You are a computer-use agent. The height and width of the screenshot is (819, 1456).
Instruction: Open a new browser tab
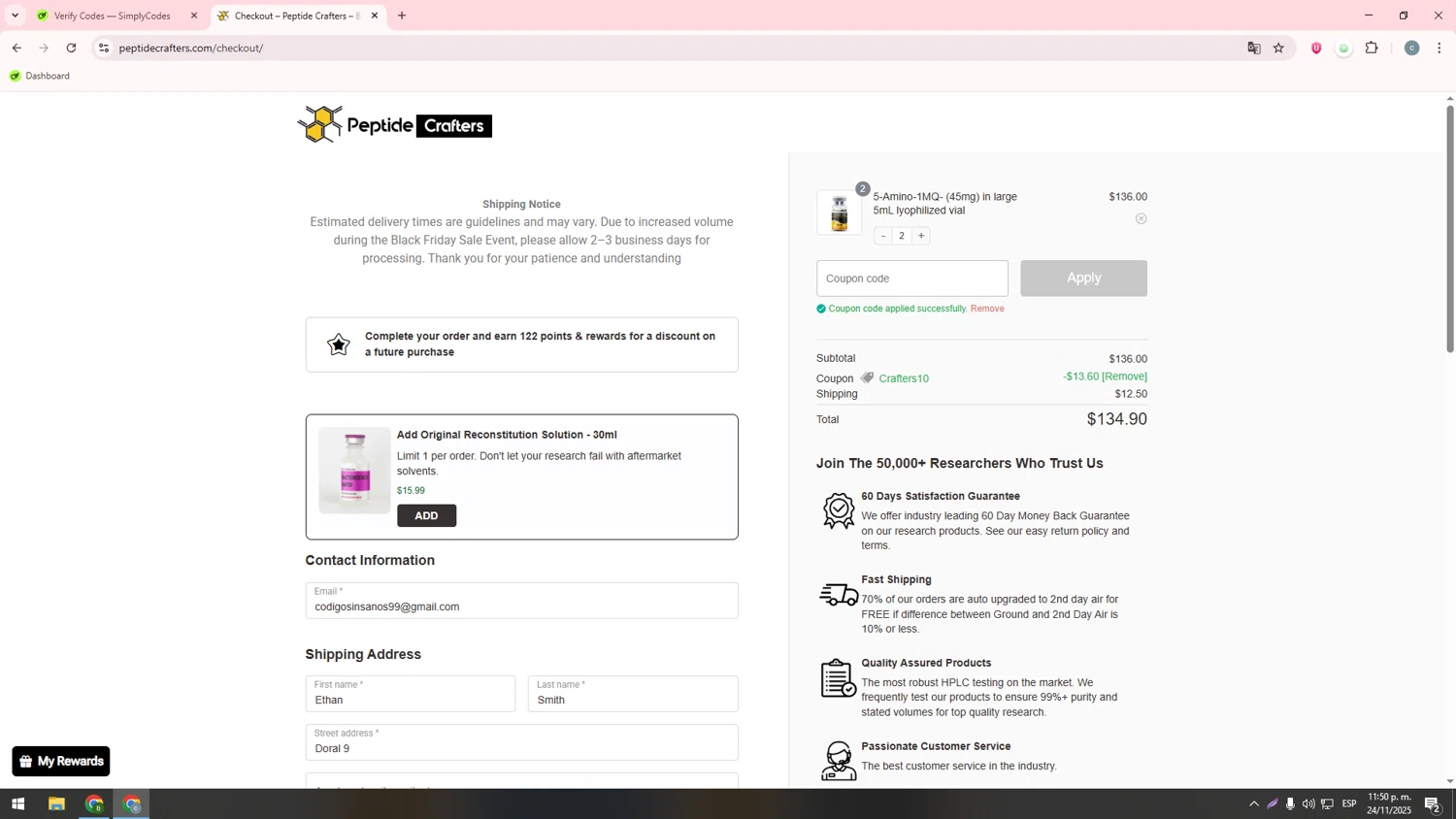click(x=402, y=16)
